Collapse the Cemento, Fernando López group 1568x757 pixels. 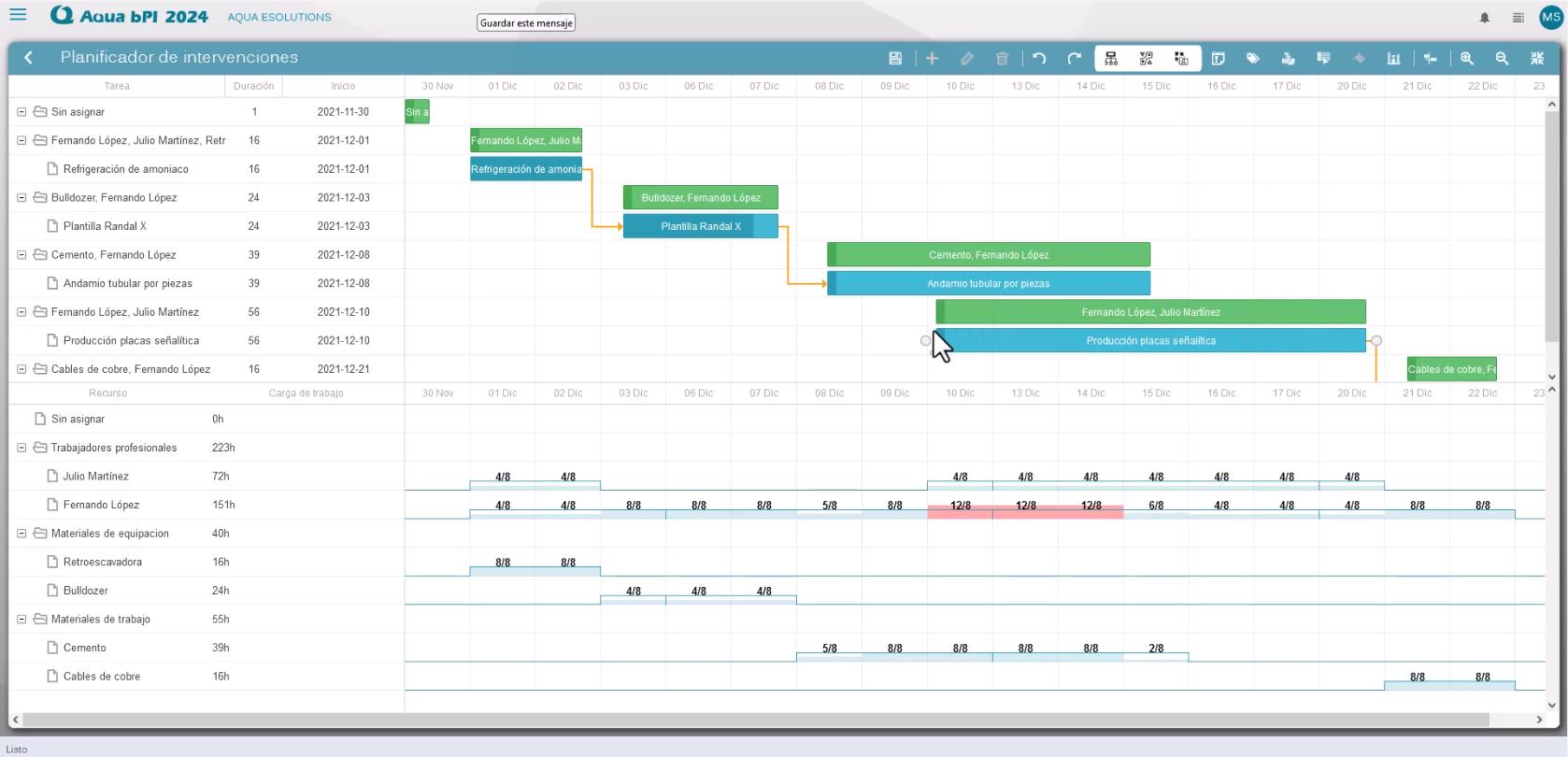21,254
